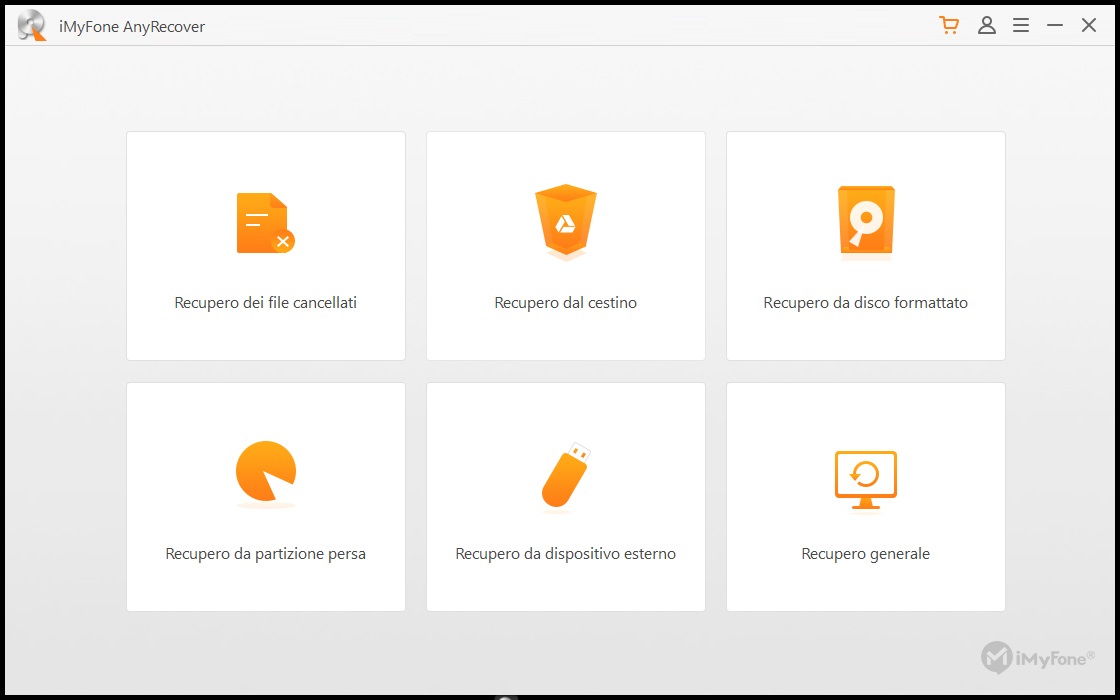
Task: Select 'Recupero da disco formattato' label
Action: point(866,303)
